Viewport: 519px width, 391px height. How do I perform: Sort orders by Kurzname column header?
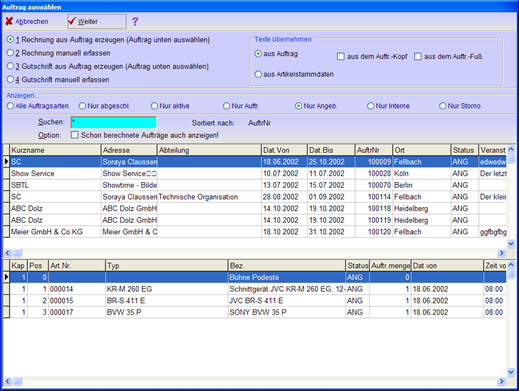click(x=55, y=150)
